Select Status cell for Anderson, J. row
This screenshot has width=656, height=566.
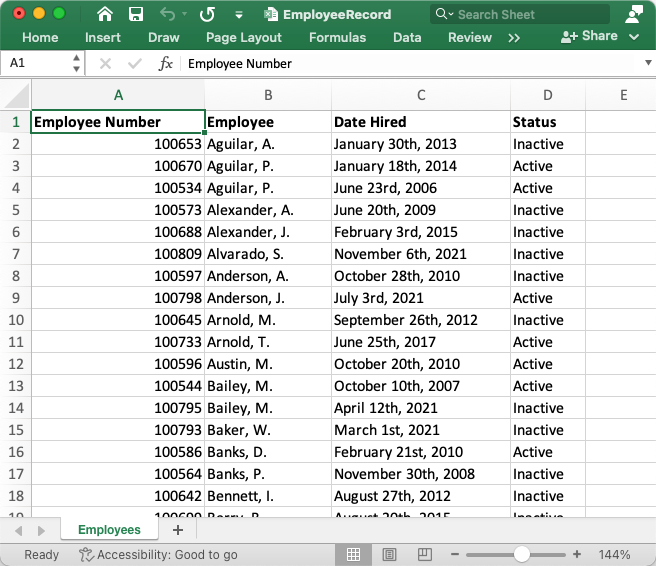[548, 298]
